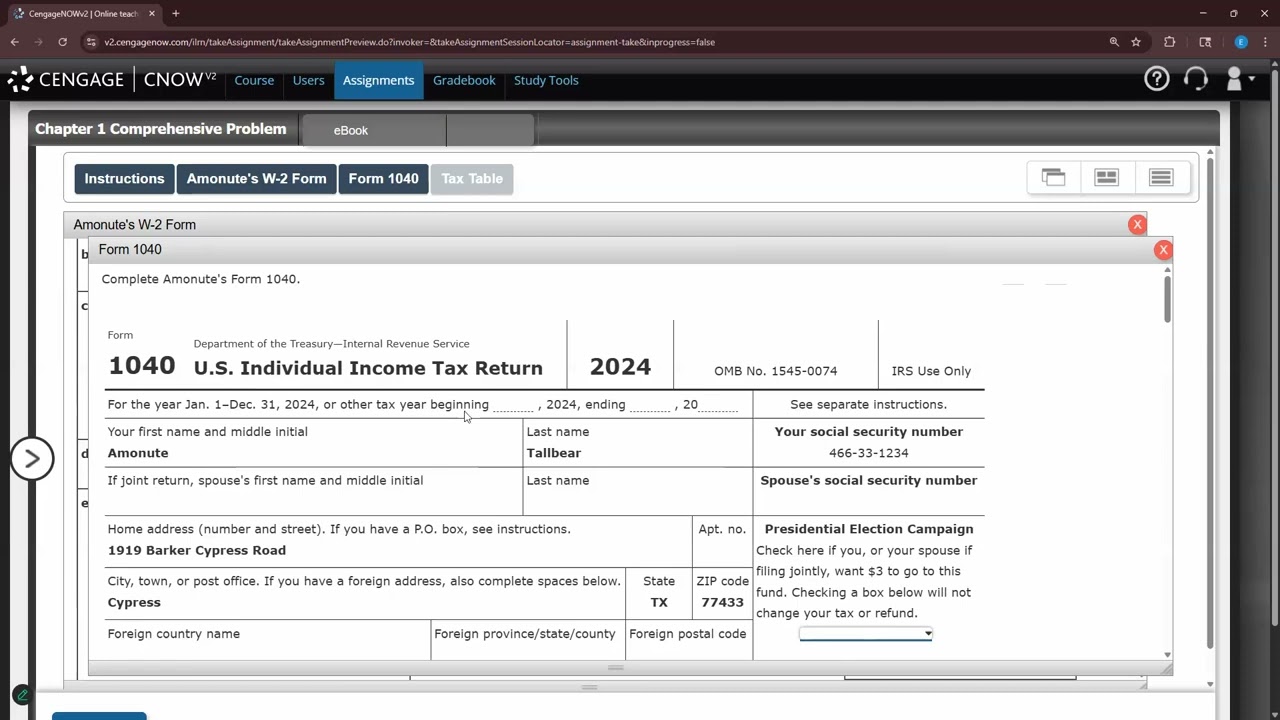Close the Amonute's W-2 Form panel

(x=1137, y=225)
